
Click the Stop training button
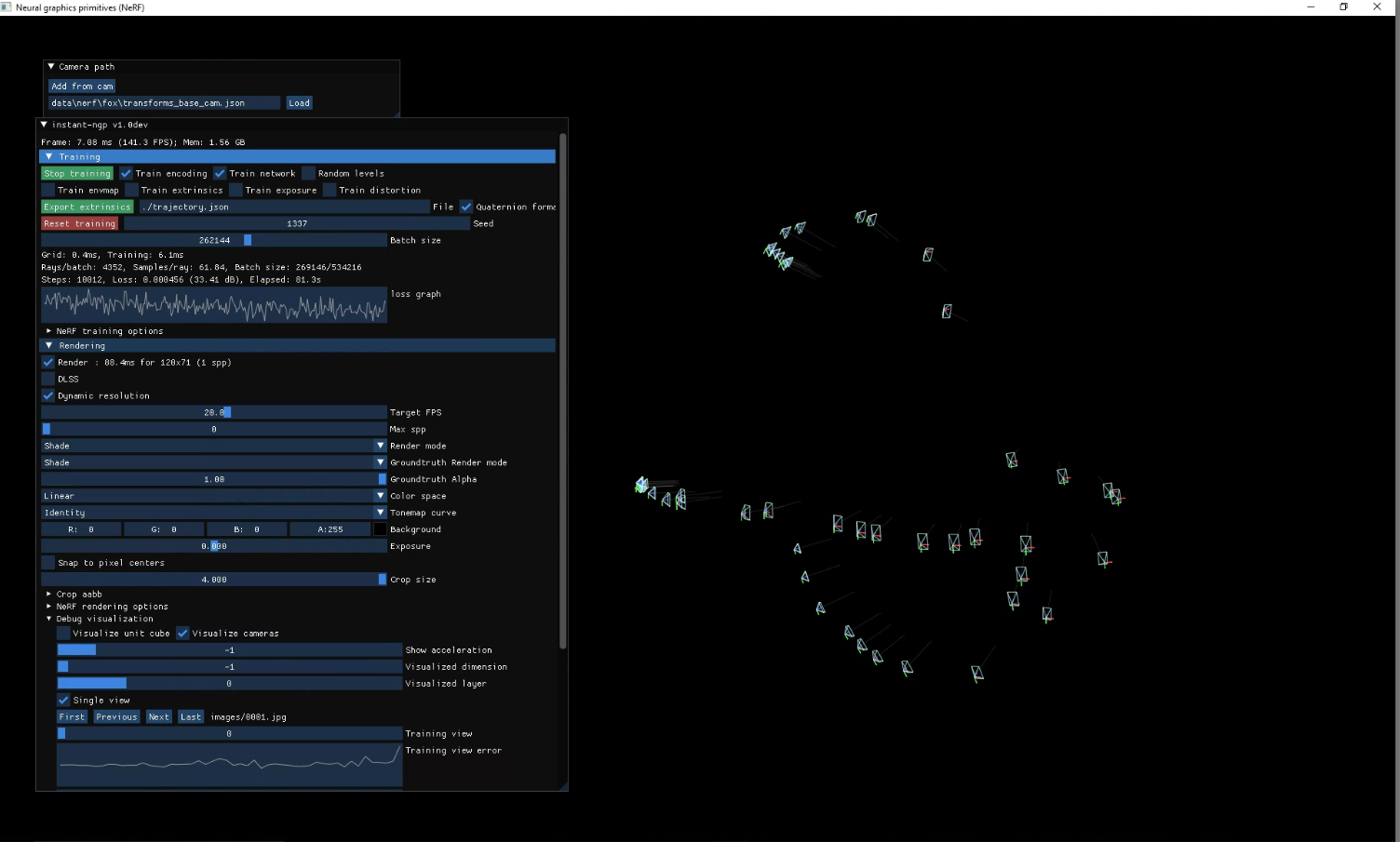coord(76,173)
